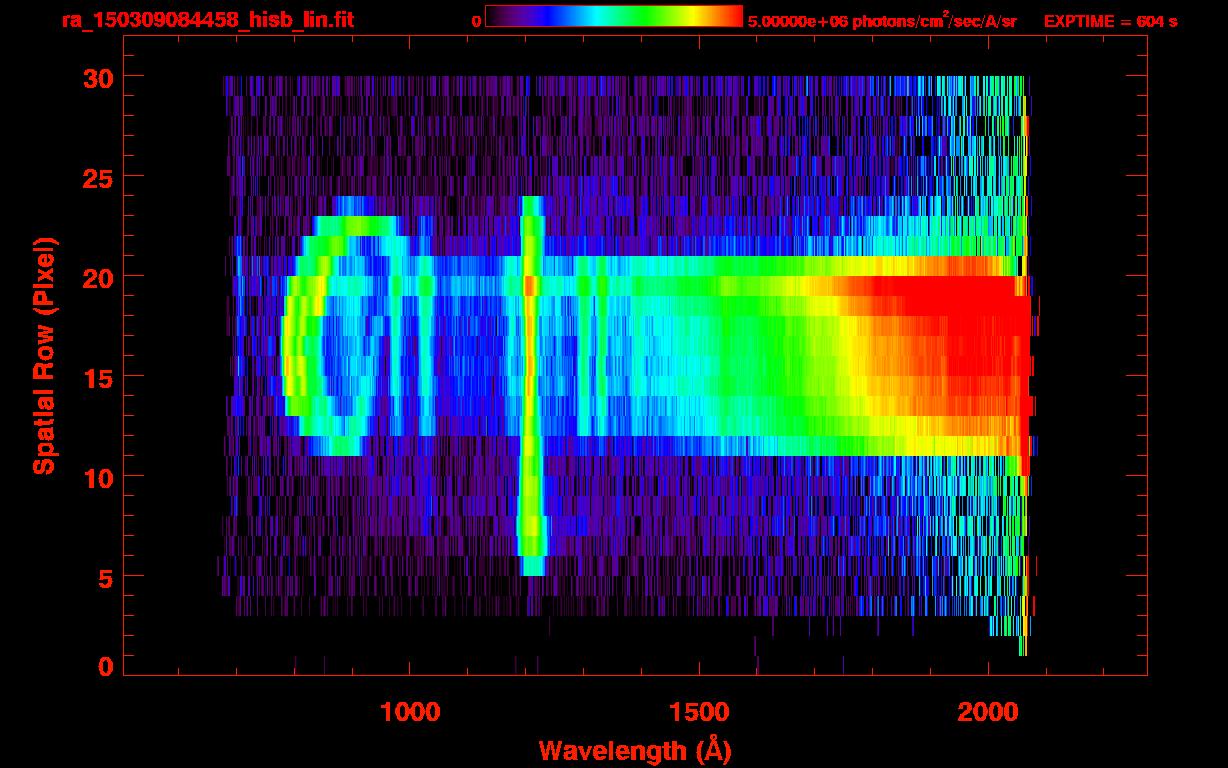Click the "EXPTIME = 604 s" text
The height and width of the screenshot is (768, 1228).
pos(1110,21)
